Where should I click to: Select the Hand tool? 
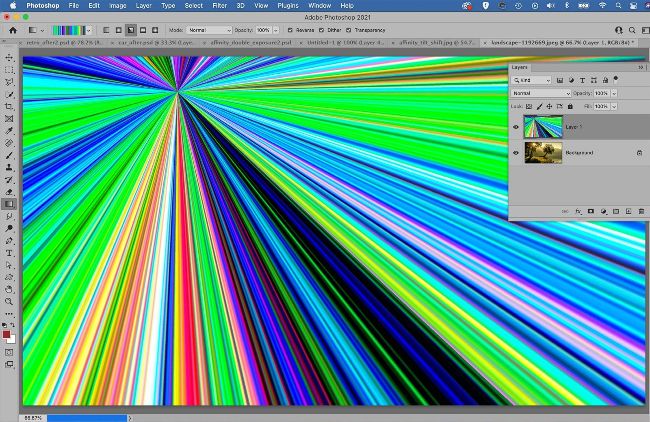(9, 289)
